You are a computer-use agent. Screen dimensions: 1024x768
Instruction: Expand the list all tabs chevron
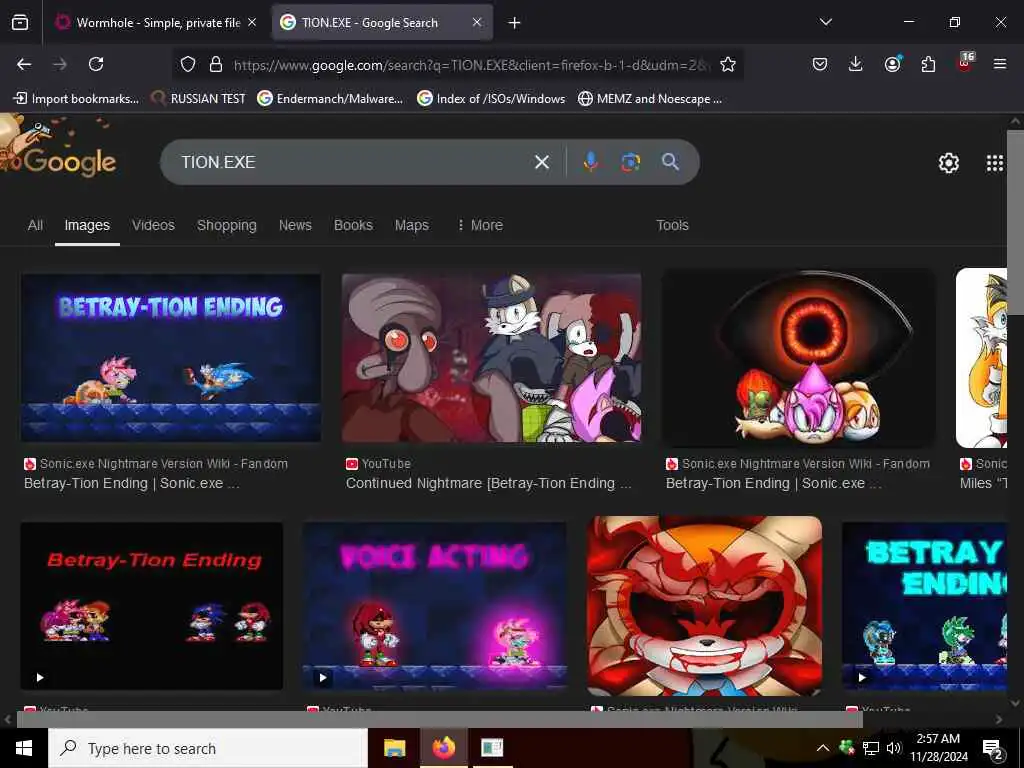pyautogui.click(x=825, y=22)
